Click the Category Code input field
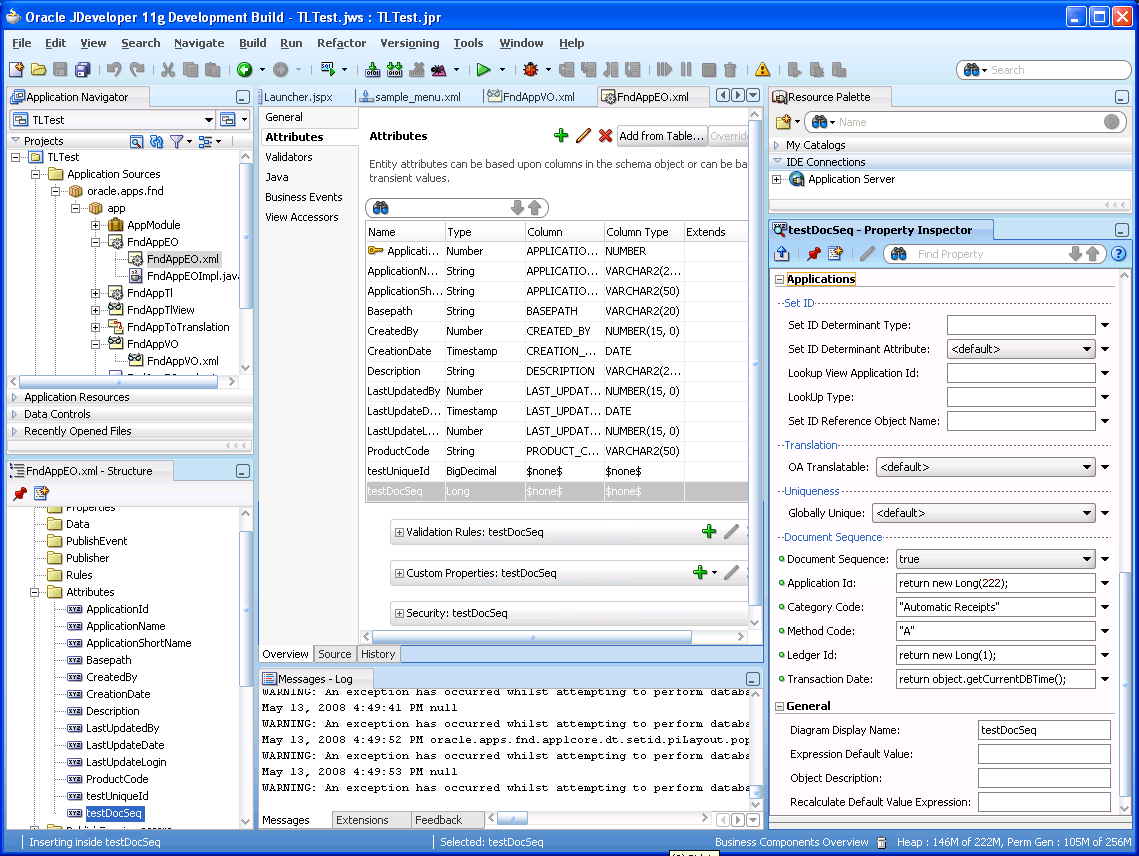Viewport: 1139px width, 856px height. (x=995, y=607)
